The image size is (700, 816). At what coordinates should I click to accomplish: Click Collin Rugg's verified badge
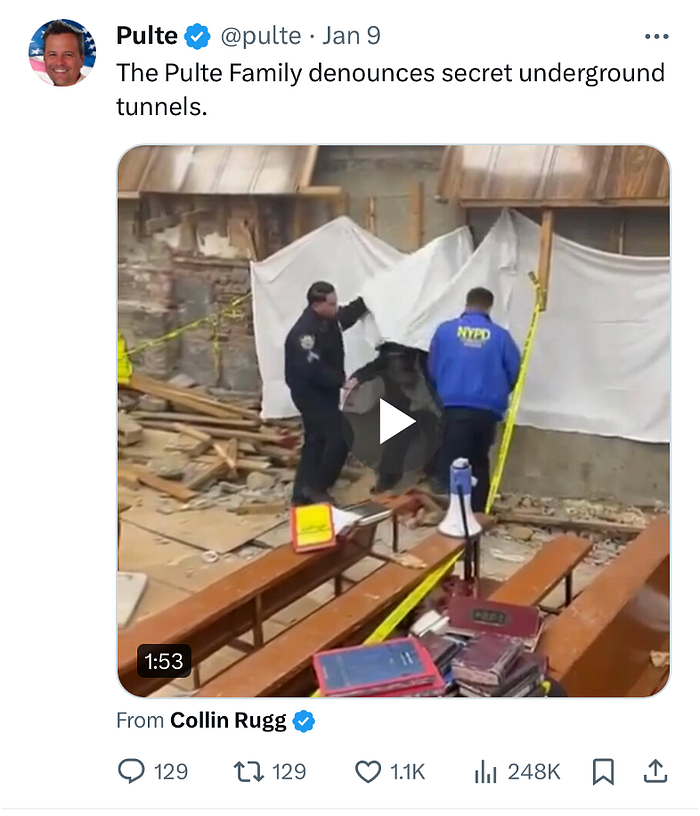click(x=304, y=721)
